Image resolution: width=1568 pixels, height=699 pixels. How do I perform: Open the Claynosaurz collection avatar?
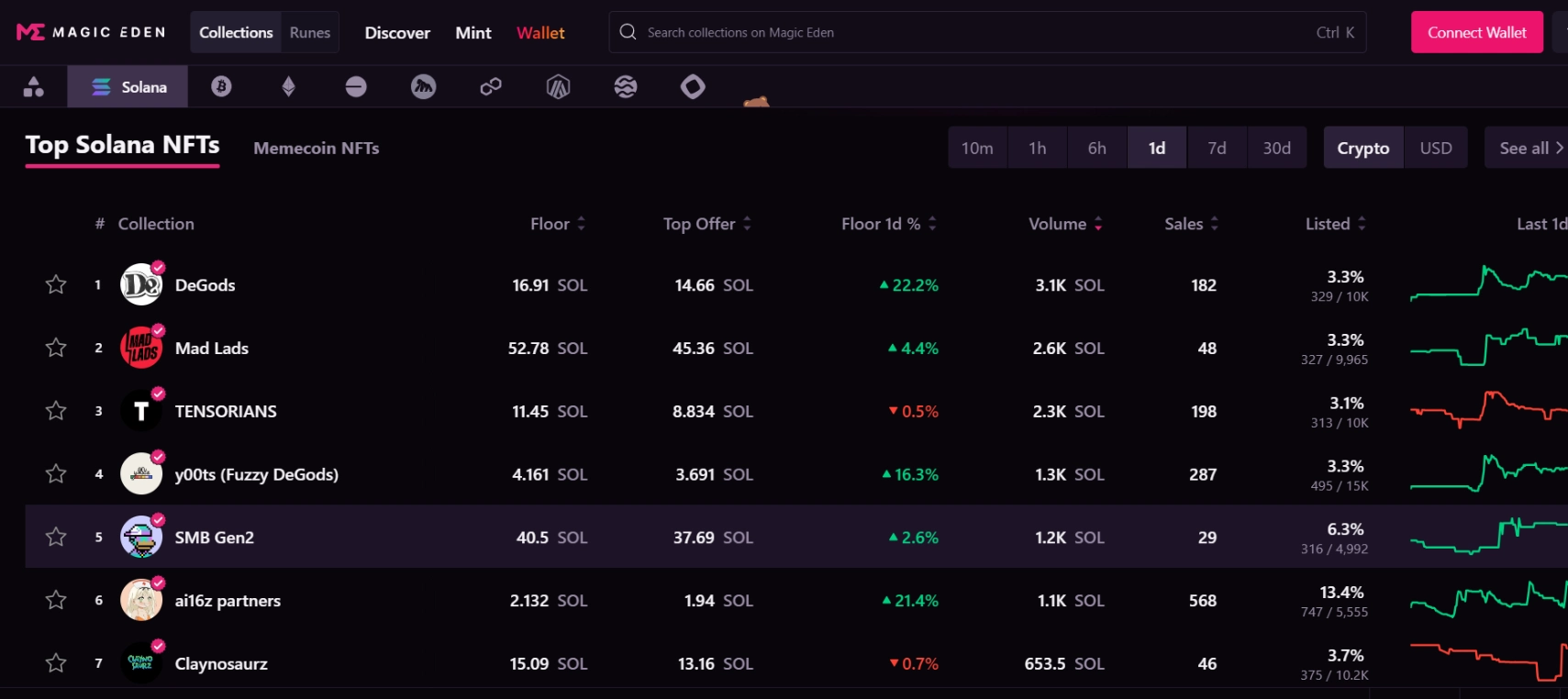(x=141, y=663)
